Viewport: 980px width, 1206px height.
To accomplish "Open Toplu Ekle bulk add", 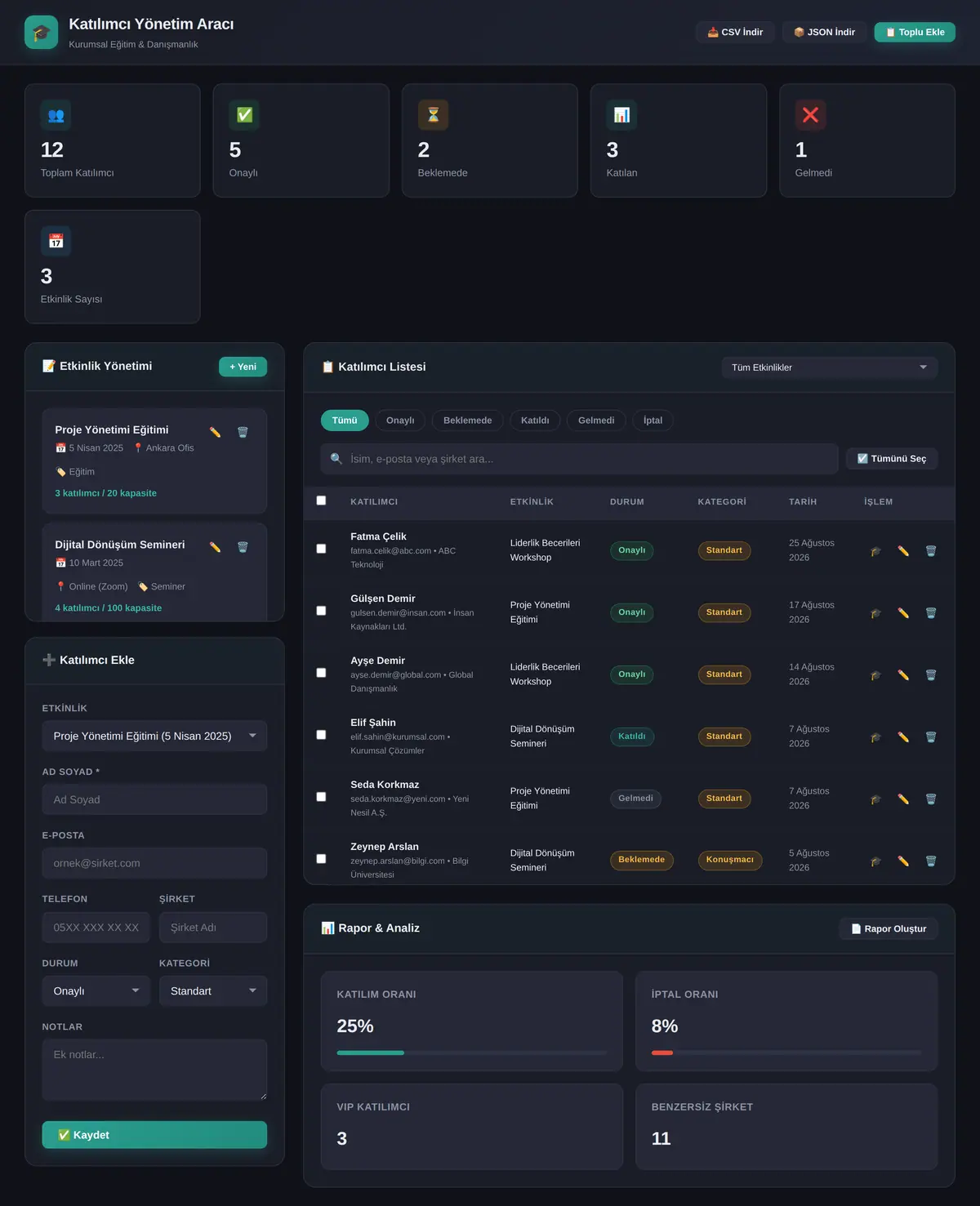I will point(915,33).
